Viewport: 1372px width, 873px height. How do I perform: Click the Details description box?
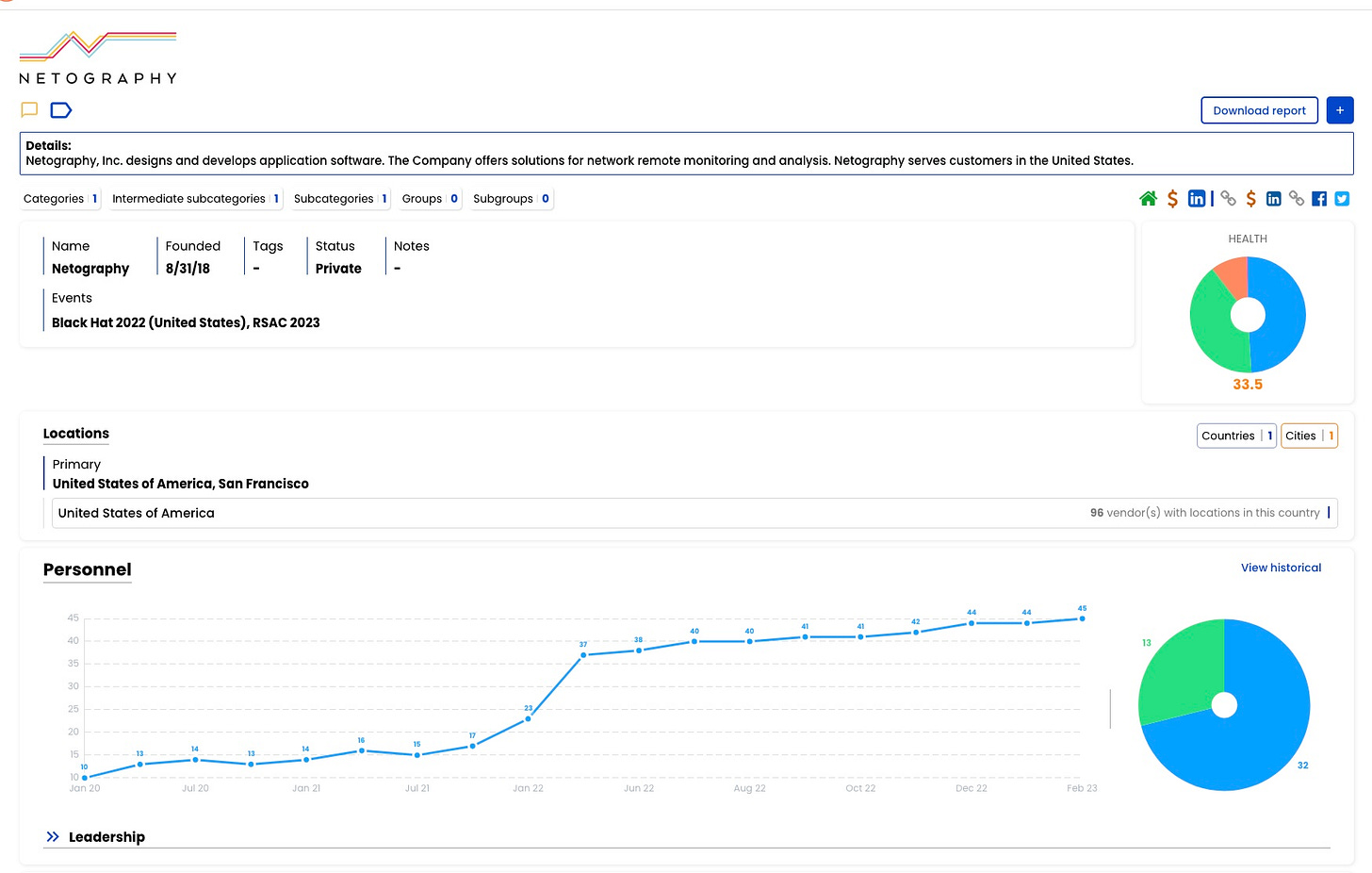[686, 154]
